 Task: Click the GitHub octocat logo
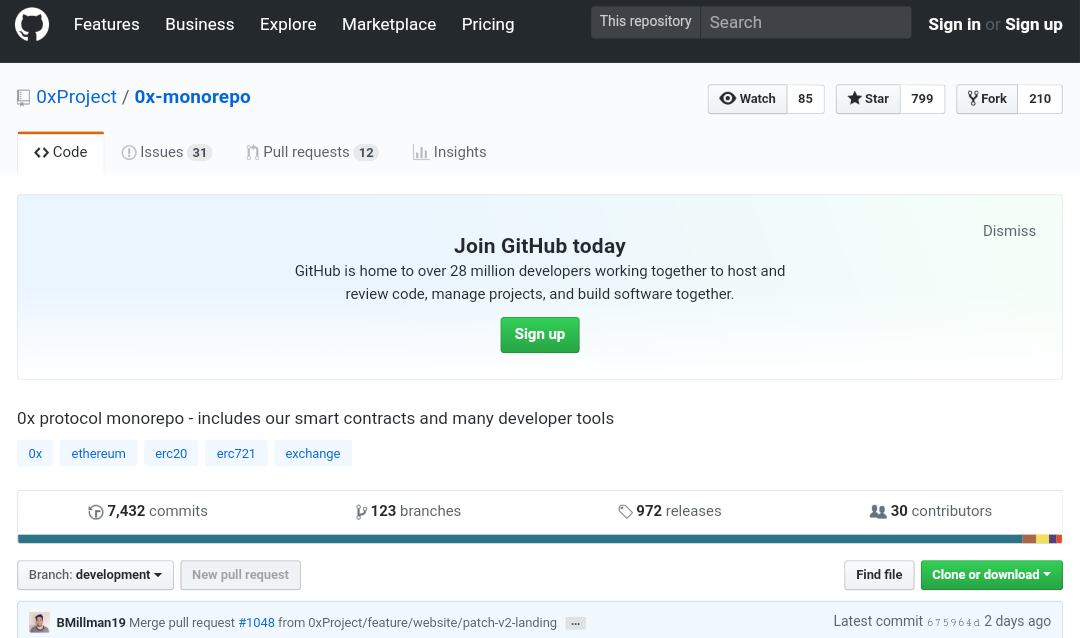point(32,24)
